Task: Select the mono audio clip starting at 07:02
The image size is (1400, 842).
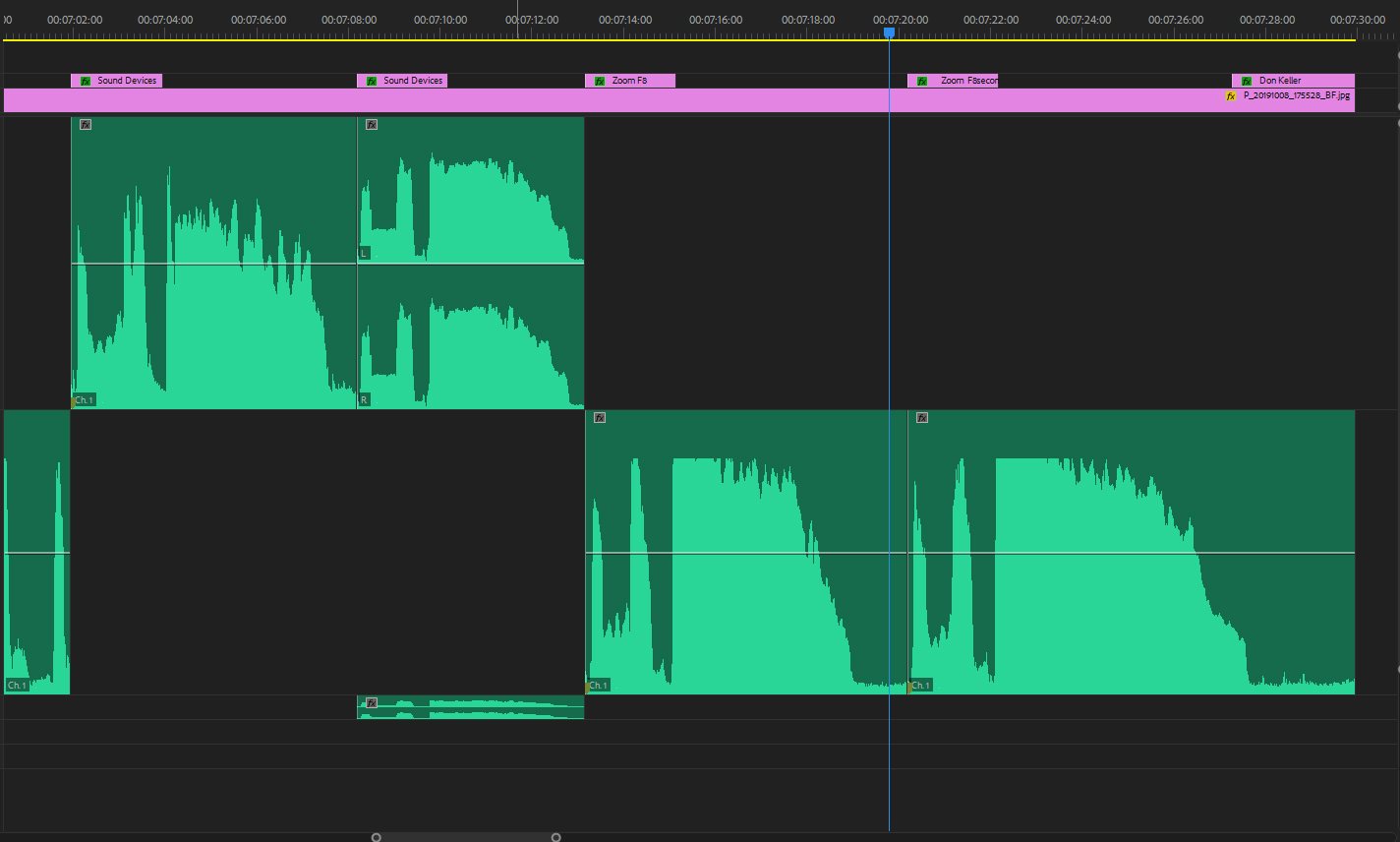Action: click(213, 263)
